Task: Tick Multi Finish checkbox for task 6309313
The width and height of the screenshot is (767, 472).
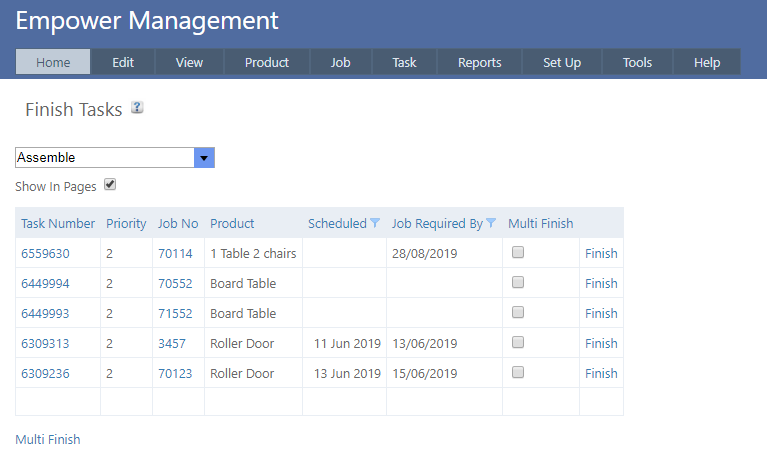Action: pyautogui.click(x=518, y=343)
